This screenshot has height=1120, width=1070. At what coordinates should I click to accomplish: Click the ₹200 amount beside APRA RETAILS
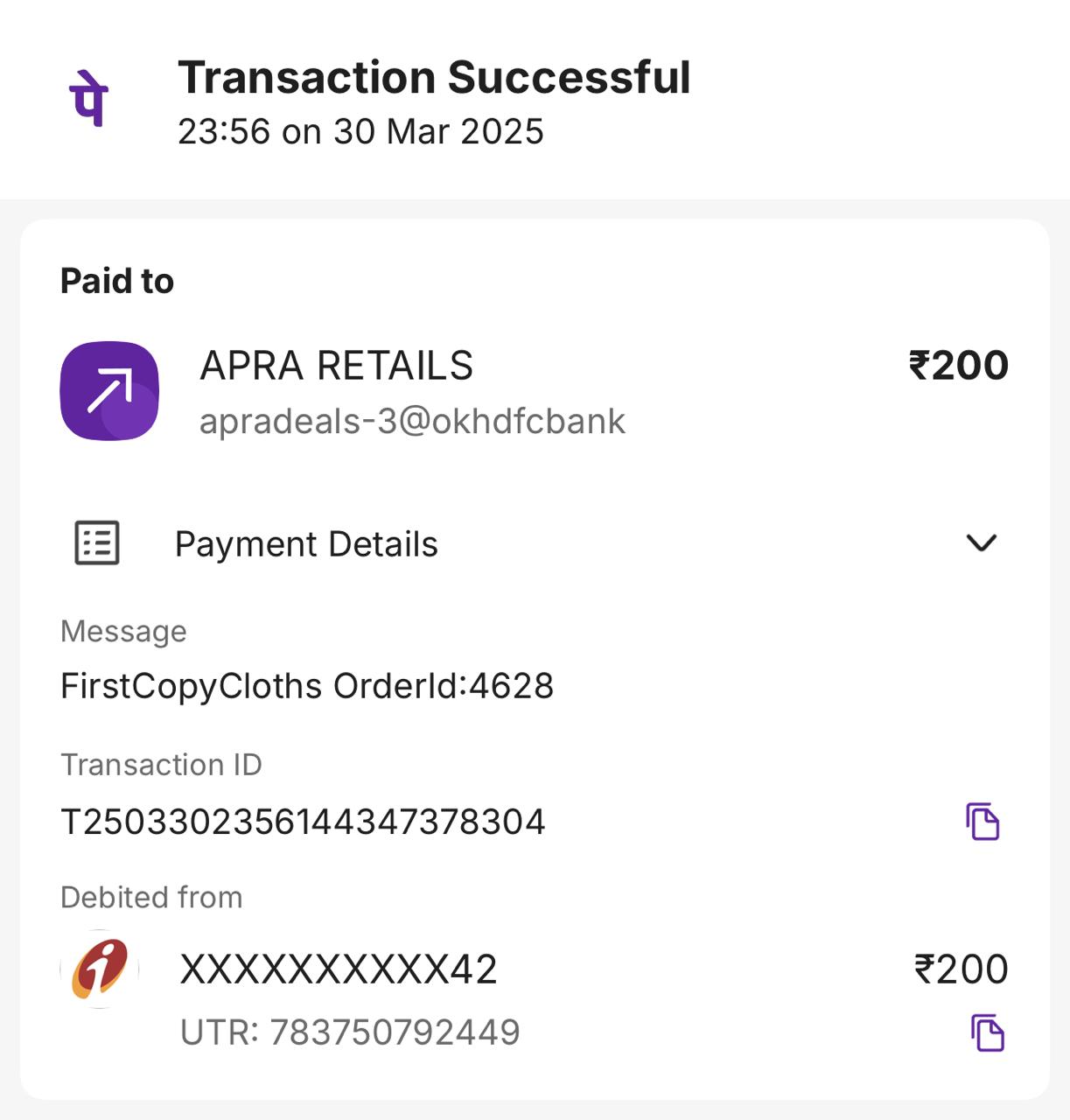[958, 365]
